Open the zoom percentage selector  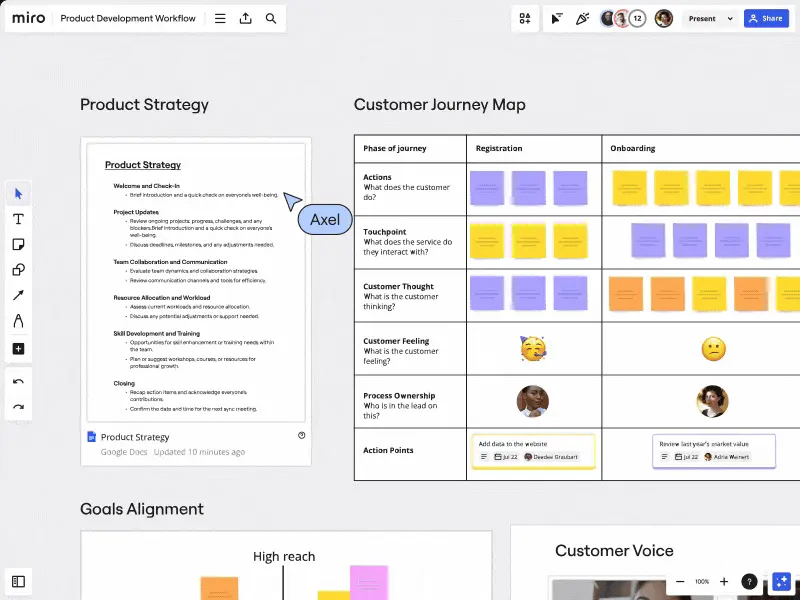click(x=701, y=581)
